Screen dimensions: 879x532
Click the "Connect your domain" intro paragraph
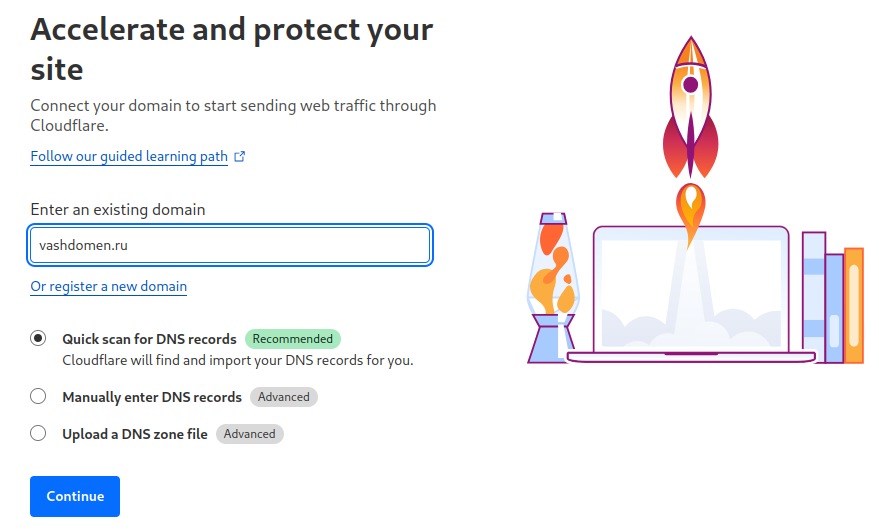pos(233,116)
